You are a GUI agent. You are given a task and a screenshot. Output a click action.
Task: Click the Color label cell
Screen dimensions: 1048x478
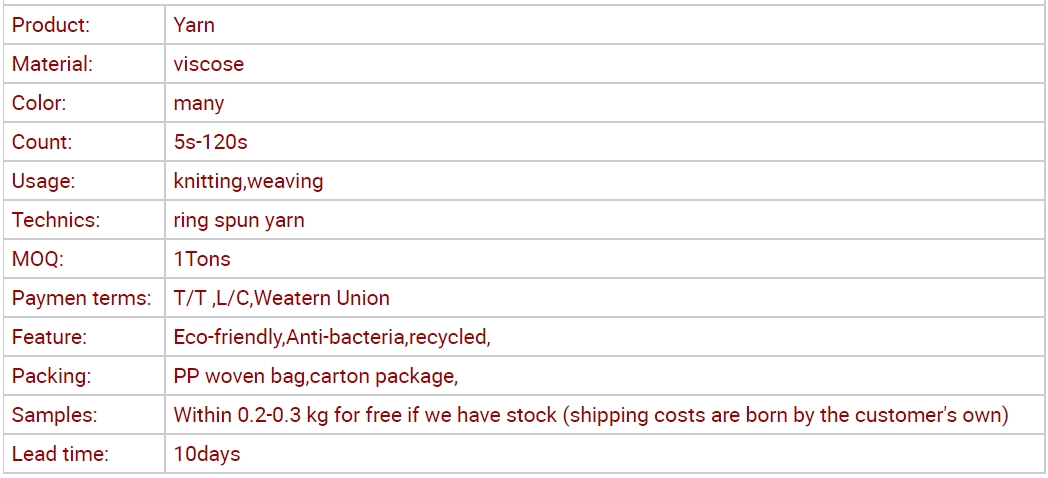[x=84, y=103]
